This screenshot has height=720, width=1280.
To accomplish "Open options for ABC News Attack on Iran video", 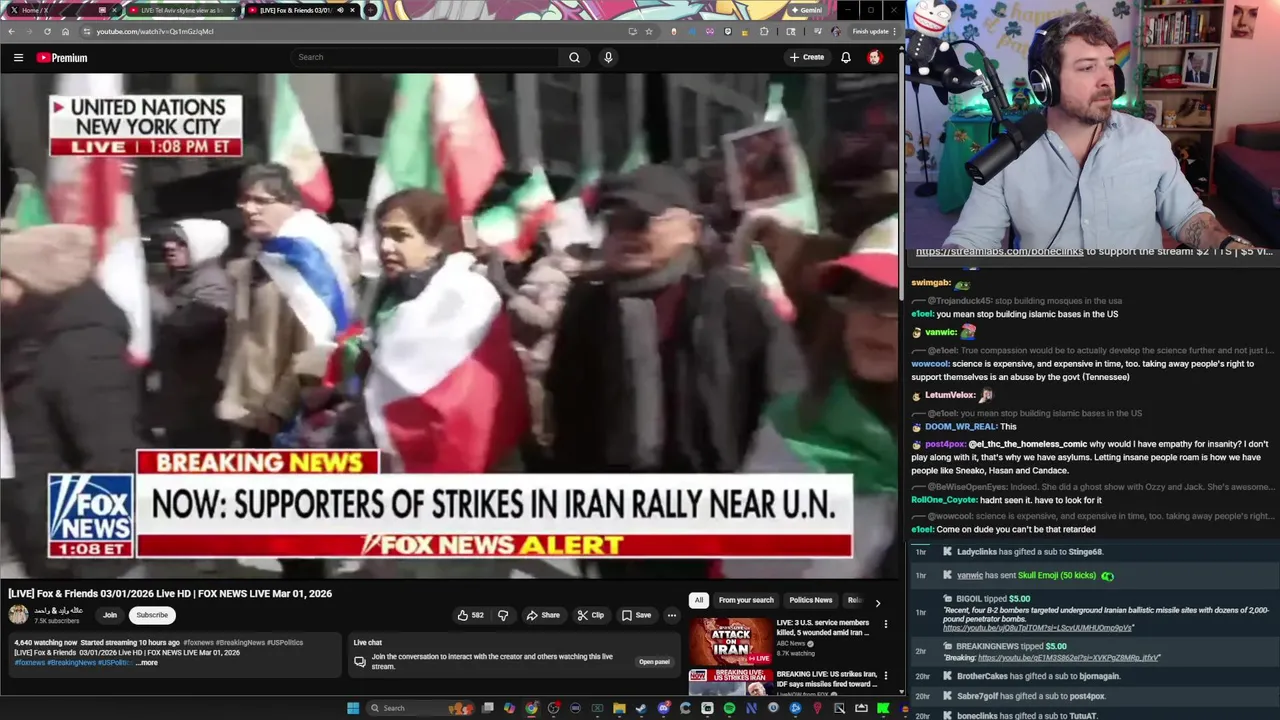I will (885, 624).
